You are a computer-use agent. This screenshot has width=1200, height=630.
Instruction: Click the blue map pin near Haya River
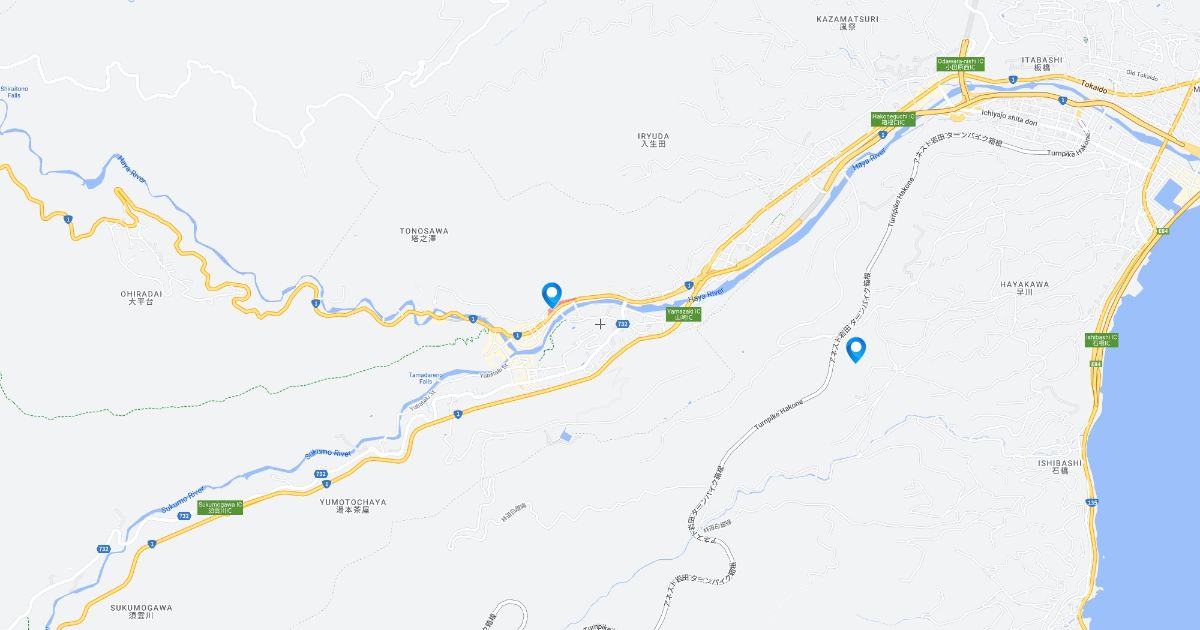click(551, 295)
